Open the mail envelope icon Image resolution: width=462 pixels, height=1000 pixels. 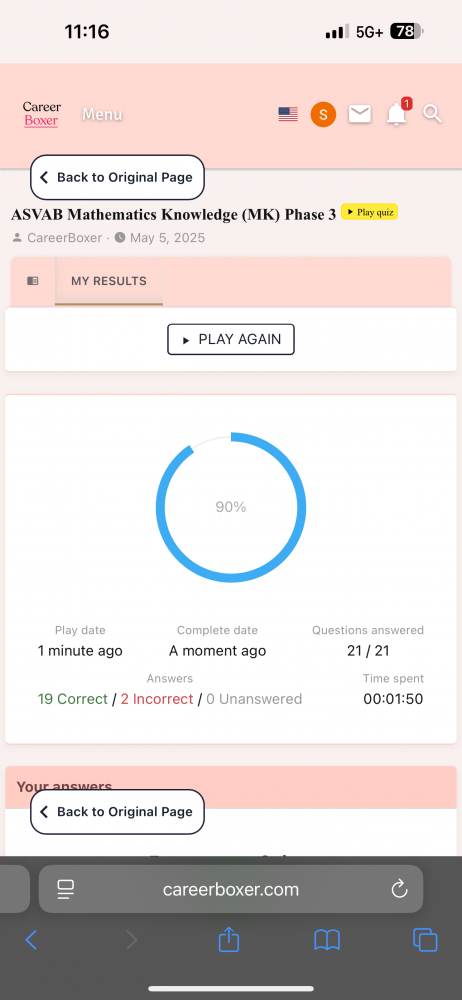point(360,114)
